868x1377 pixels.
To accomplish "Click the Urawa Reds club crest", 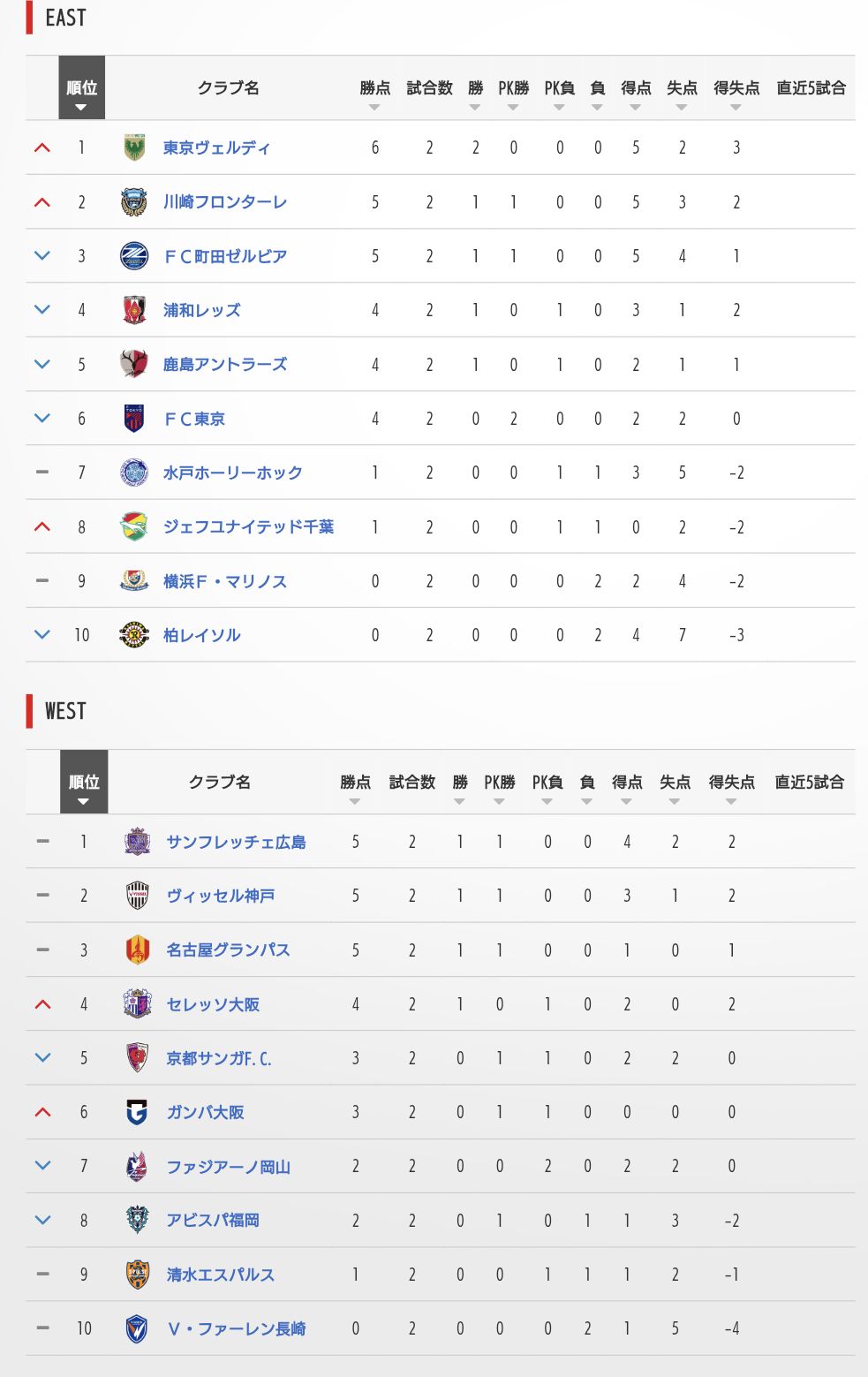I will 134,310.
